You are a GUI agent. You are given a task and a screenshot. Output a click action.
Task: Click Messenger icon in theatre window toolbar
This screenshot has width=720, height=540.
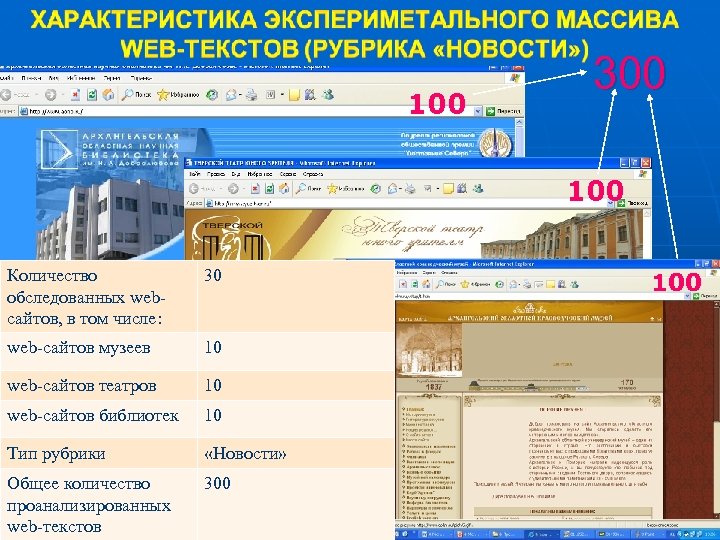(478, 189)
